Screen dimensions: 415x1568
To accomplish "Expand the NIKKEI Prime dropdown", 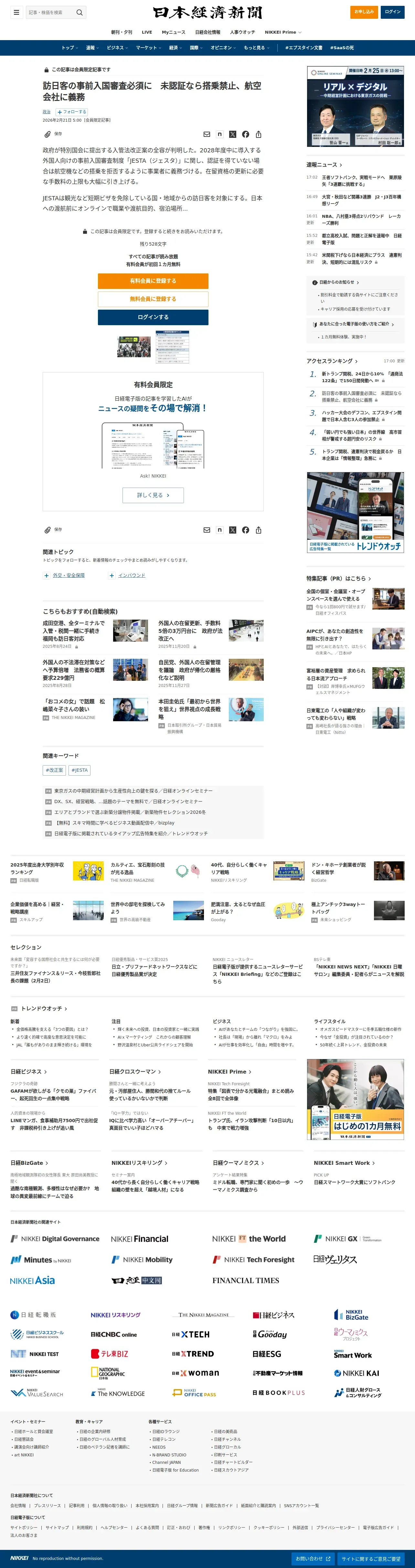I will coord(283,32).
